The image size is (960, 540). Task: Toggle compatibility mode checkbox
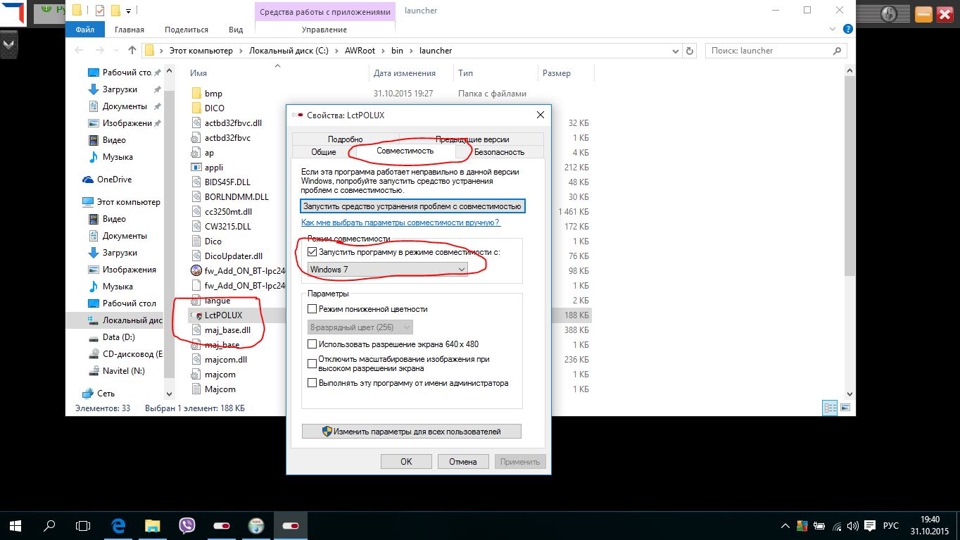(312, 252)
